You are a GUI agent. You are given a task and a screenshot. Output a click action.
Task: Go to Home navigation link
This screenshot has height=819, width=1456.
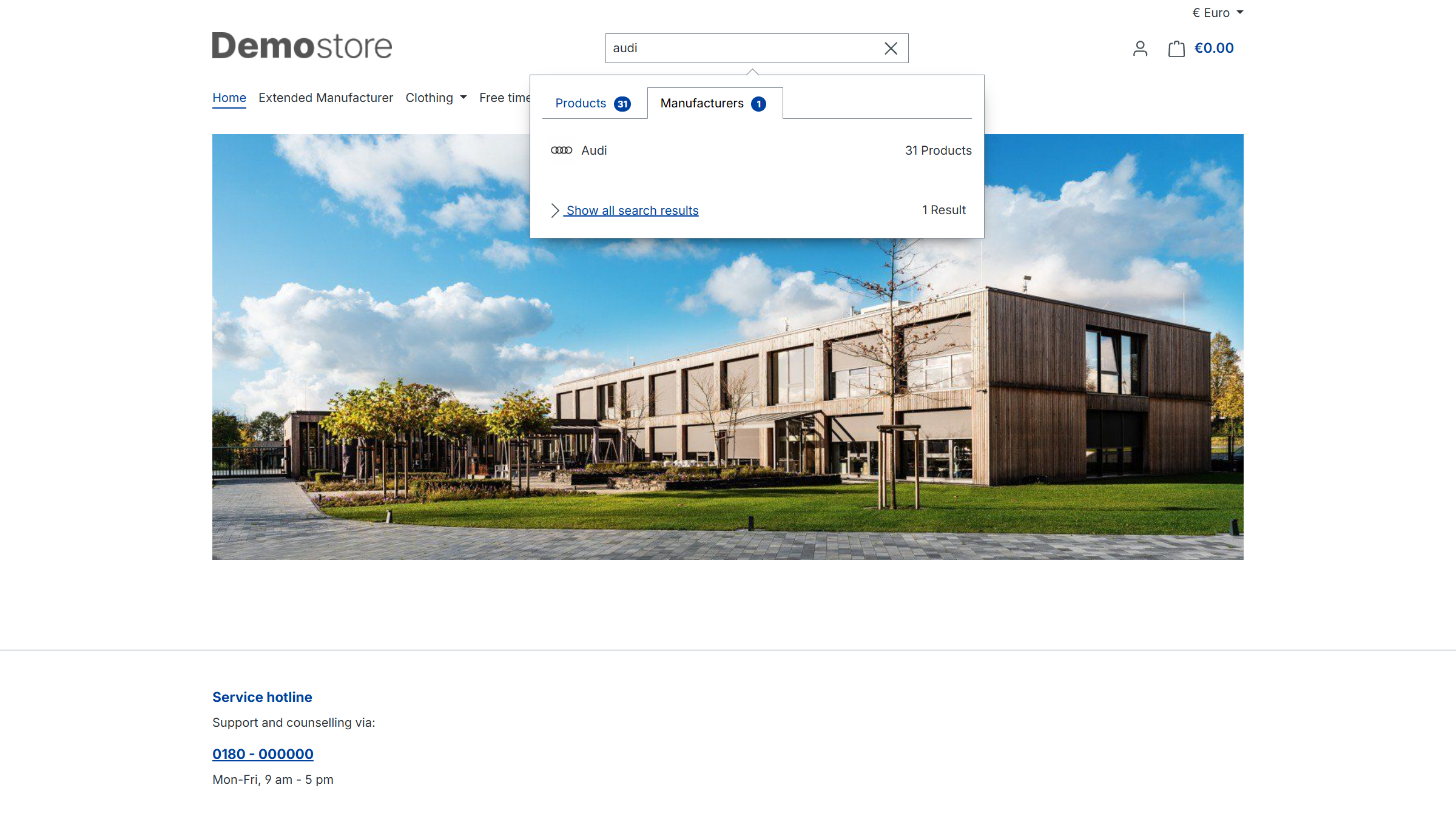coord(229,98)
